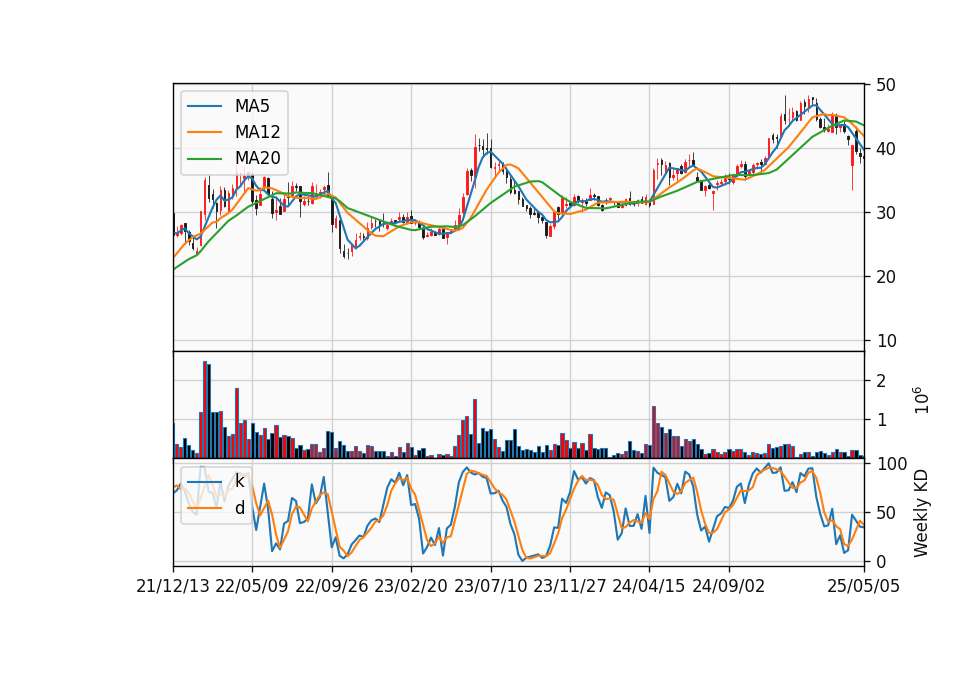The image size is (960, 690).
Task: Click the blue MA5 legend line sample
Action: (204, 106)
